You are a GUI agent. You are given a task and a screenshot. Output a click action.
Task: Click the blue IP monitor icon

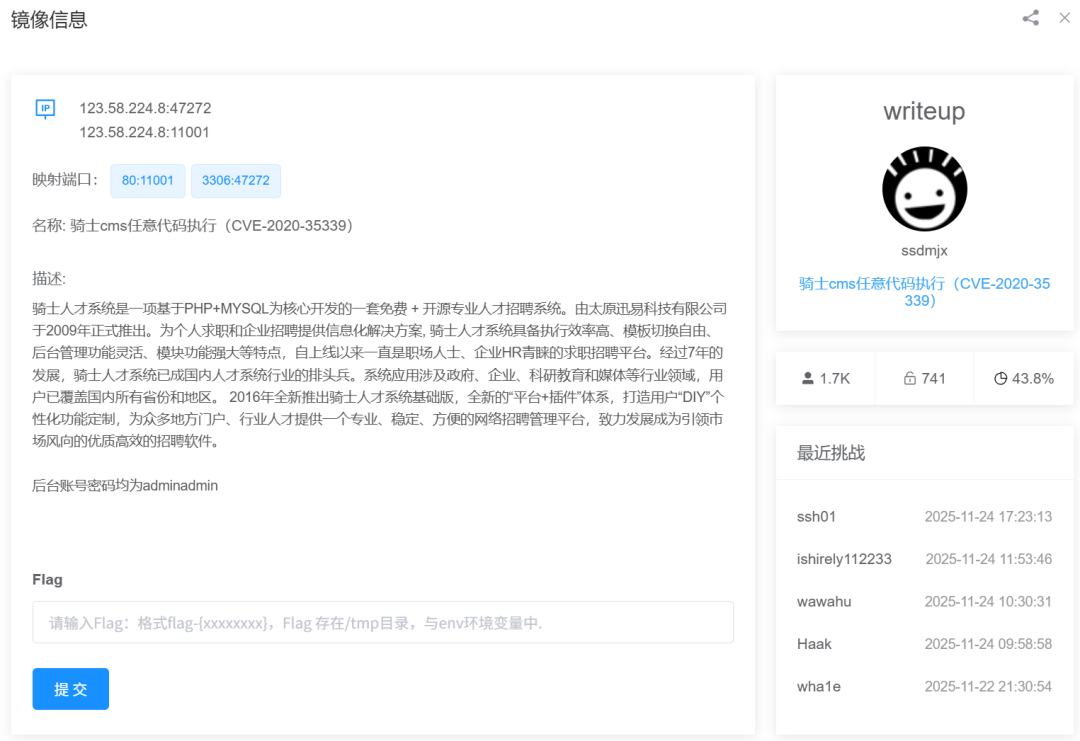pyautogui.click(x=45, y=109)
